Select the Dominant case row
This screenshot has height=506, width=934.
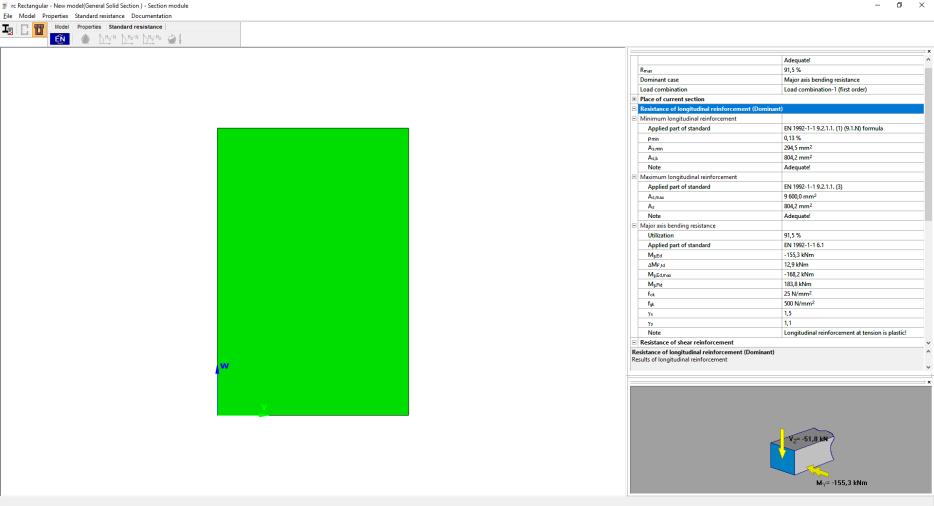[x=781, y=79]
